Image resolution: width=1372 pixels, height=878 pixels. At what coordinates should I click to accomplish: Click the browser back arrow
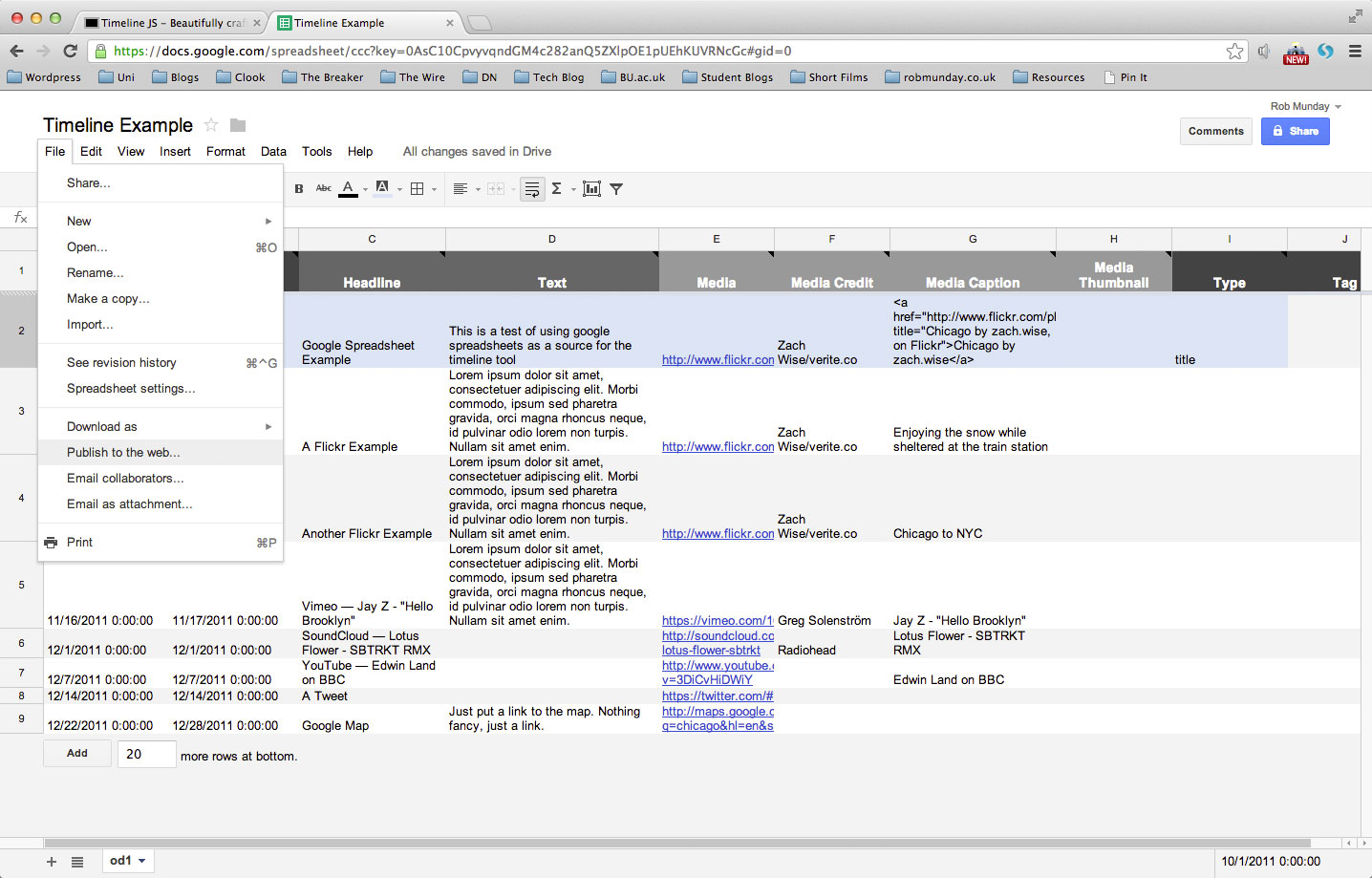tap(16, 51)
